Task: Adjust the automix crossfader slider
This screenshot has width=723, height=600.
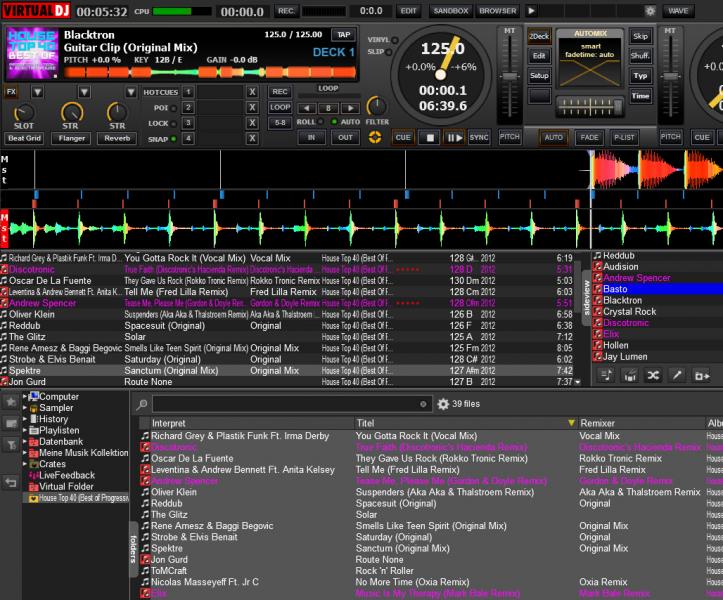Action: [589, 107]
